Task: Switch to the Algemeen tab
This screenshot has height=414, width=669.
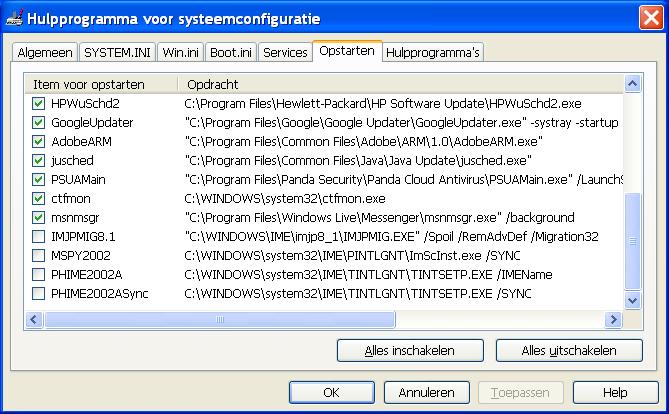Action: (x=45, y=53)
